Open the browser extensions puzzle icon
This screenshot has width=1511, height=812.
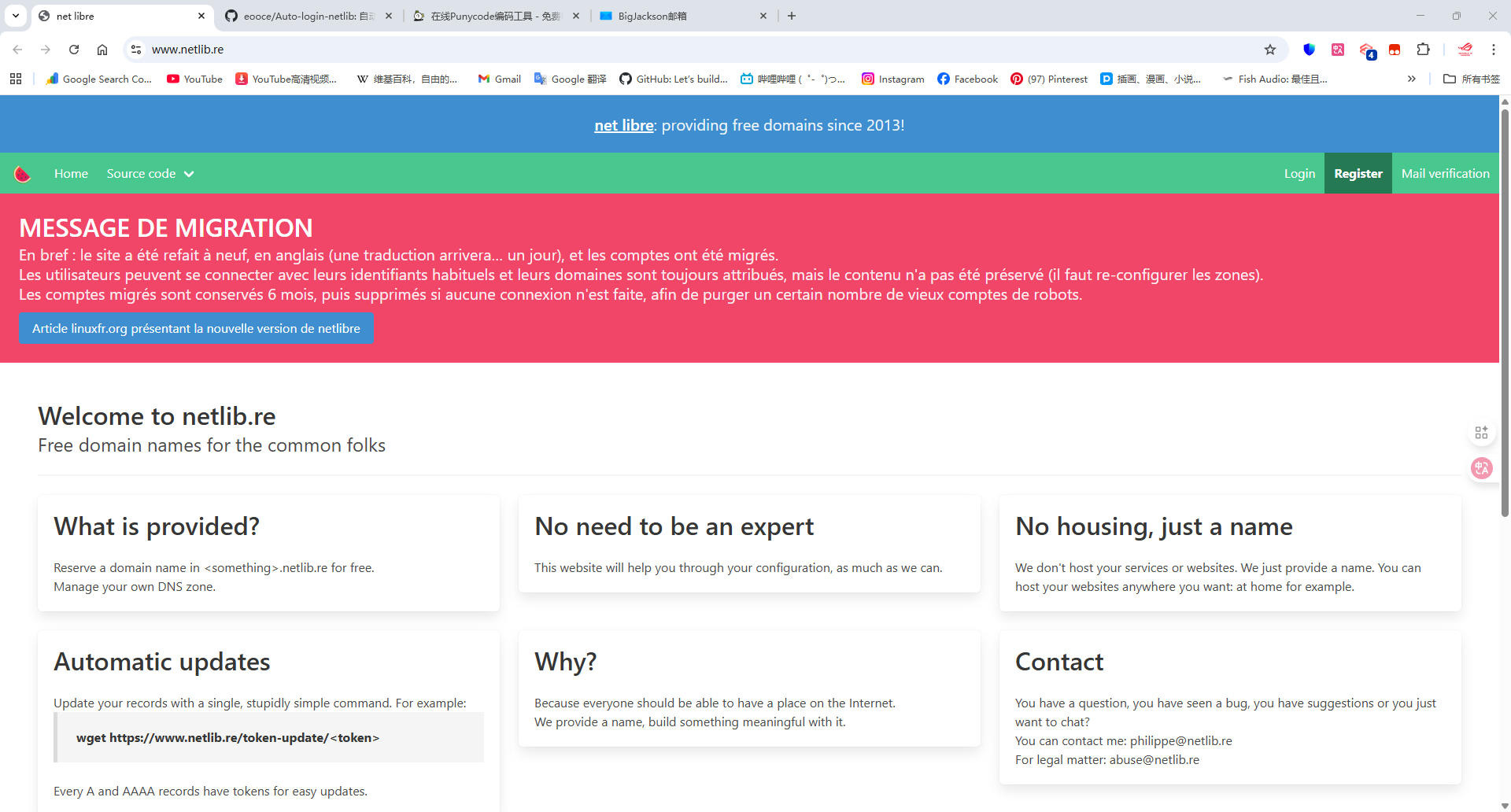[x=1423, y=50]
